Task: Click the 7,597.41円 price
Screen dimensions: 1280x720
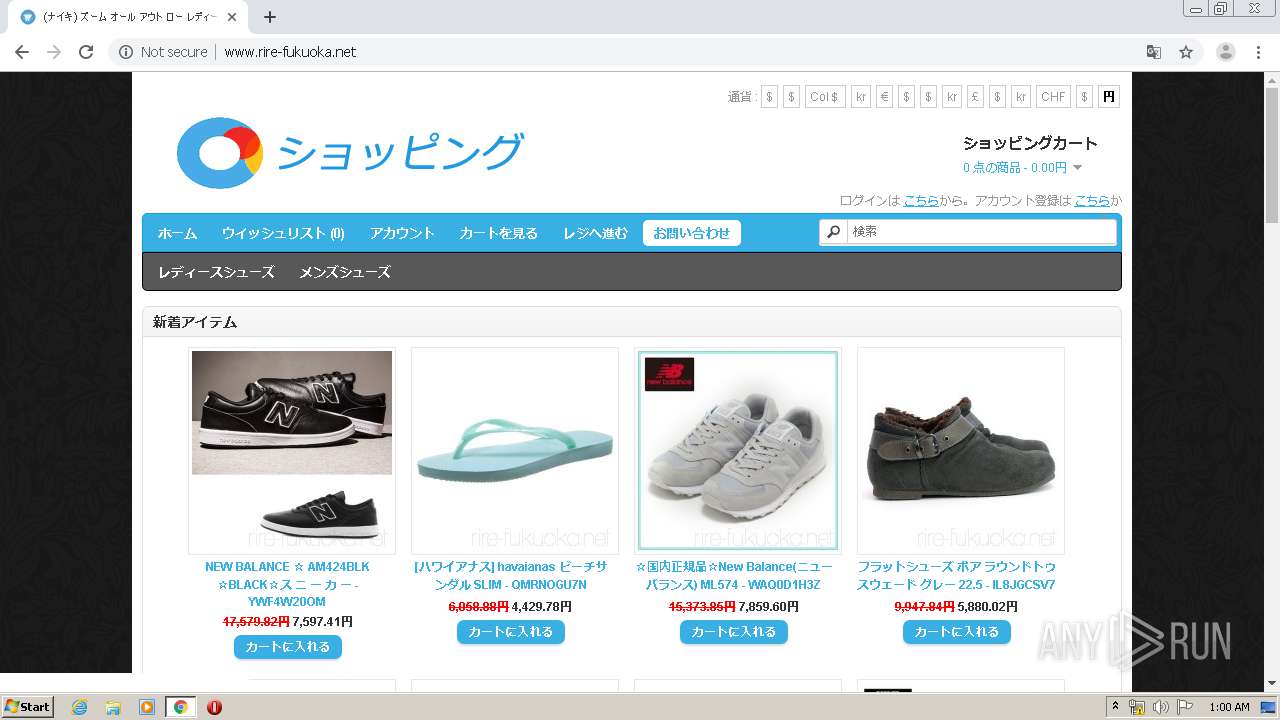Action: tap(323, 622)
